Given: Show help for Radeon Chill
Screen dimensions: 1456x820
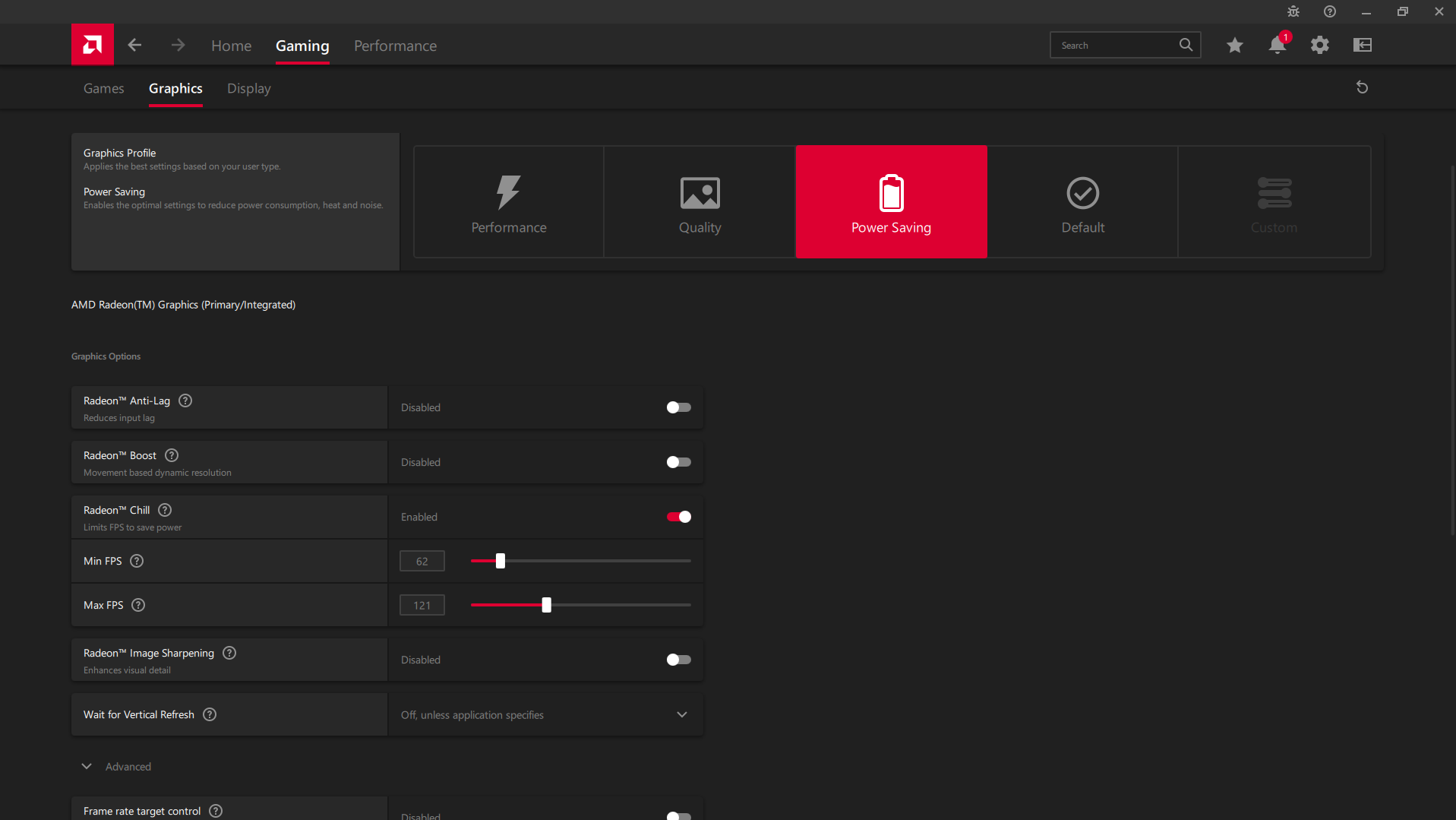Looking at the screenshot, I should point(165,510).
